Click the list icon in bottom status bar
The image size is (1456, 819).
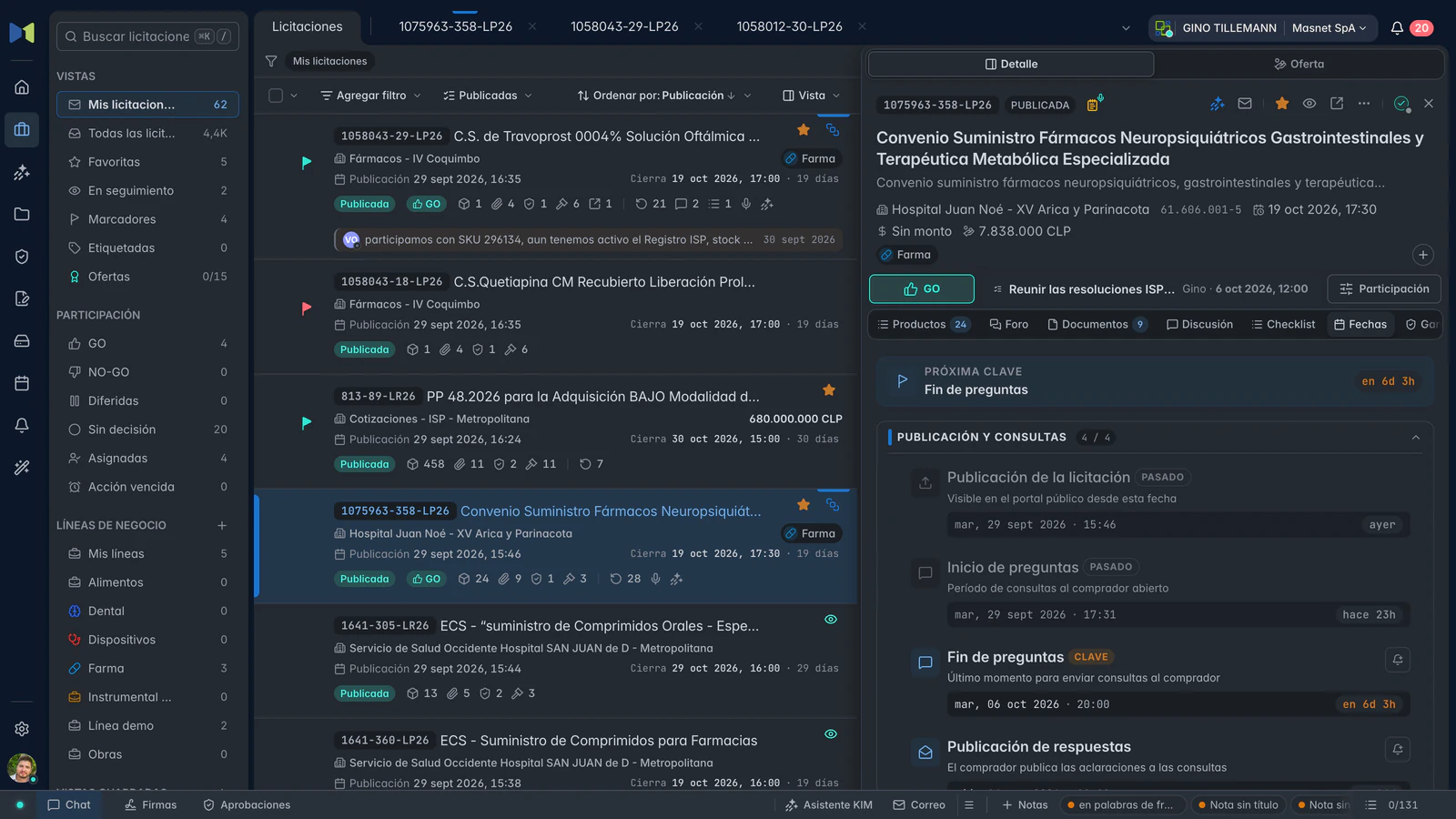click(x=1371, y=804)
